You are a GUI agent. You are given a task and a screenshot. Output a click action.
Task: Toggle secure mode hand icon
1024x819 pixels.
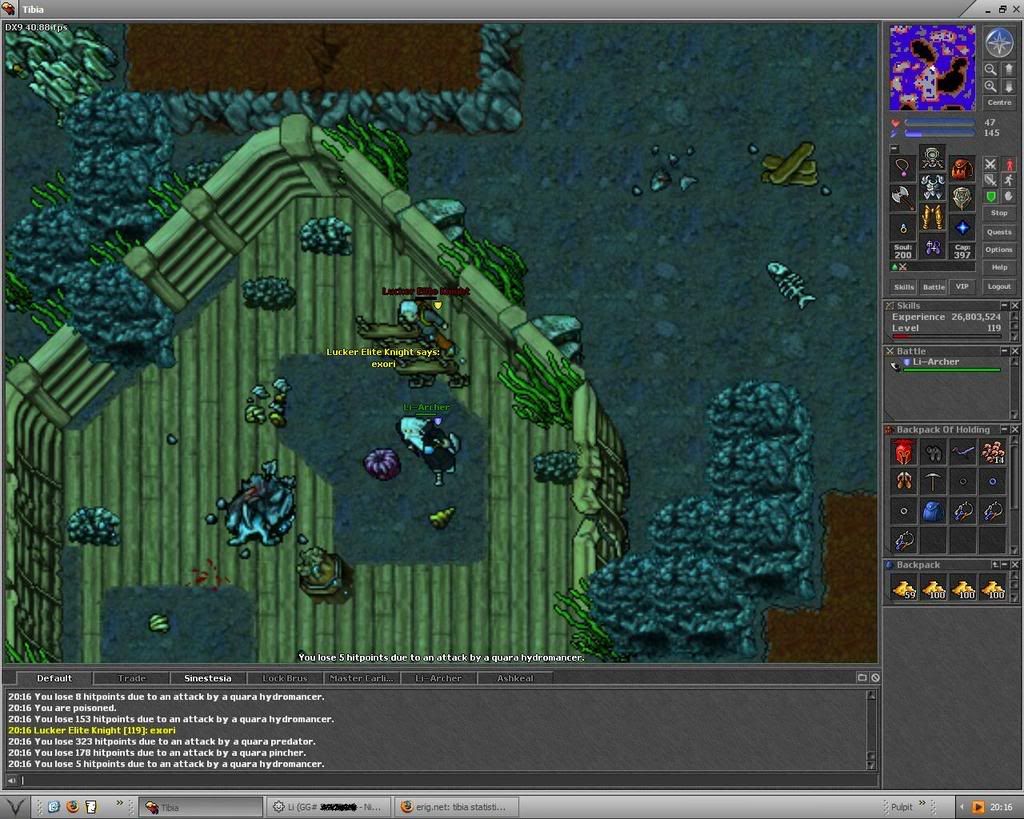1008,196
